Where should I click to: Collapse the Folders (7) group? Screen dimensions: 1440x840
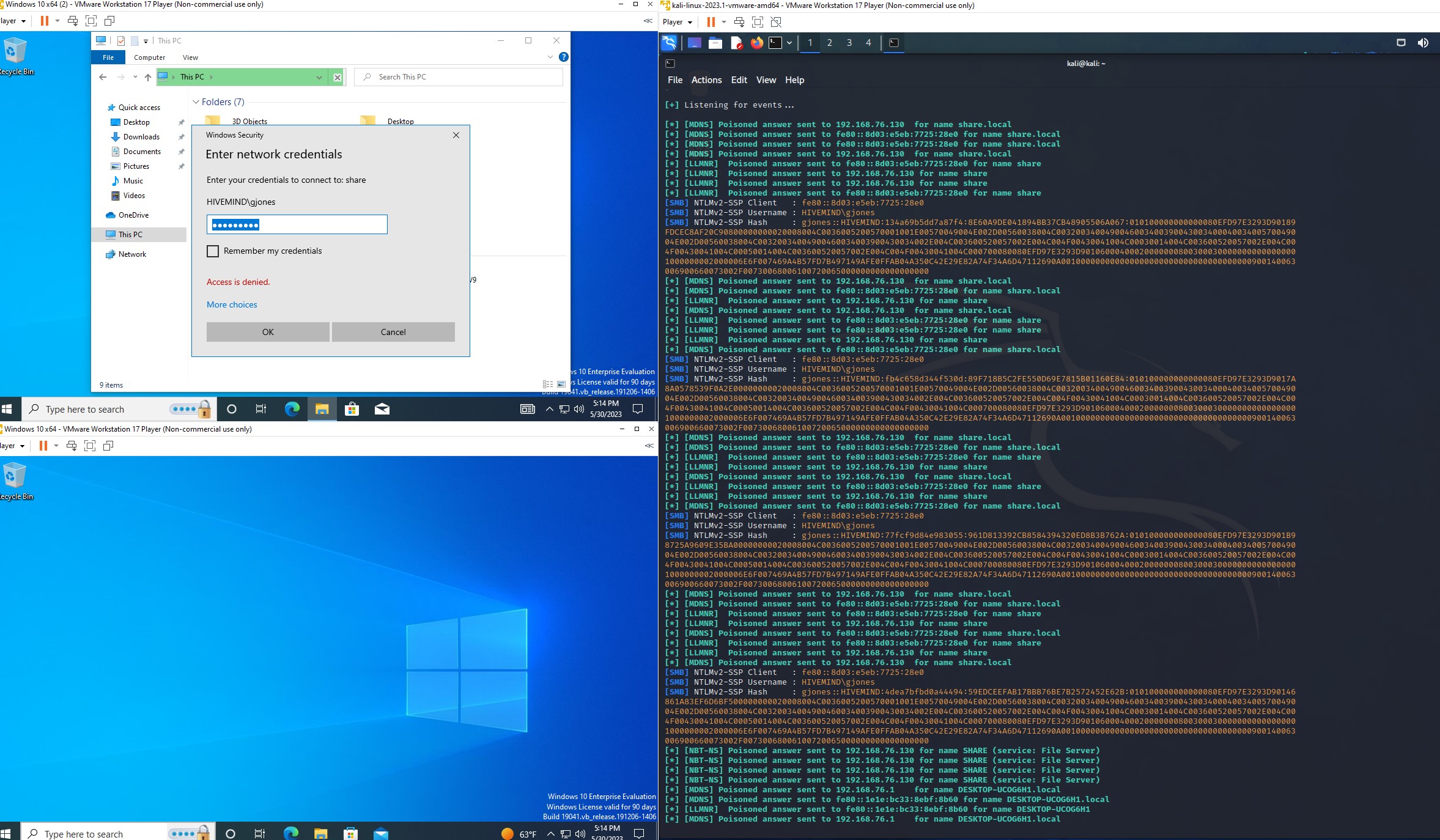(196, 102)
